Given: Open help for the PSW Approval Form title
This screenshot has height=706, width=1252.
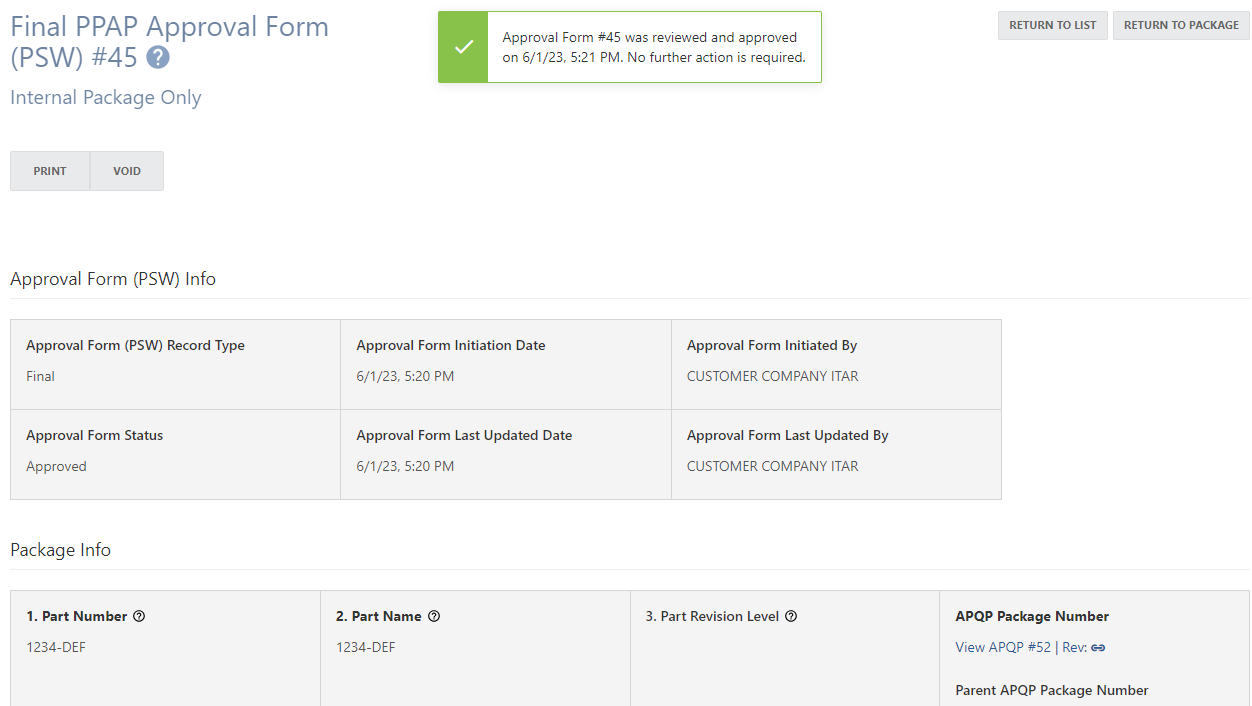Looking at the screenshot, I should coord(157,58).
